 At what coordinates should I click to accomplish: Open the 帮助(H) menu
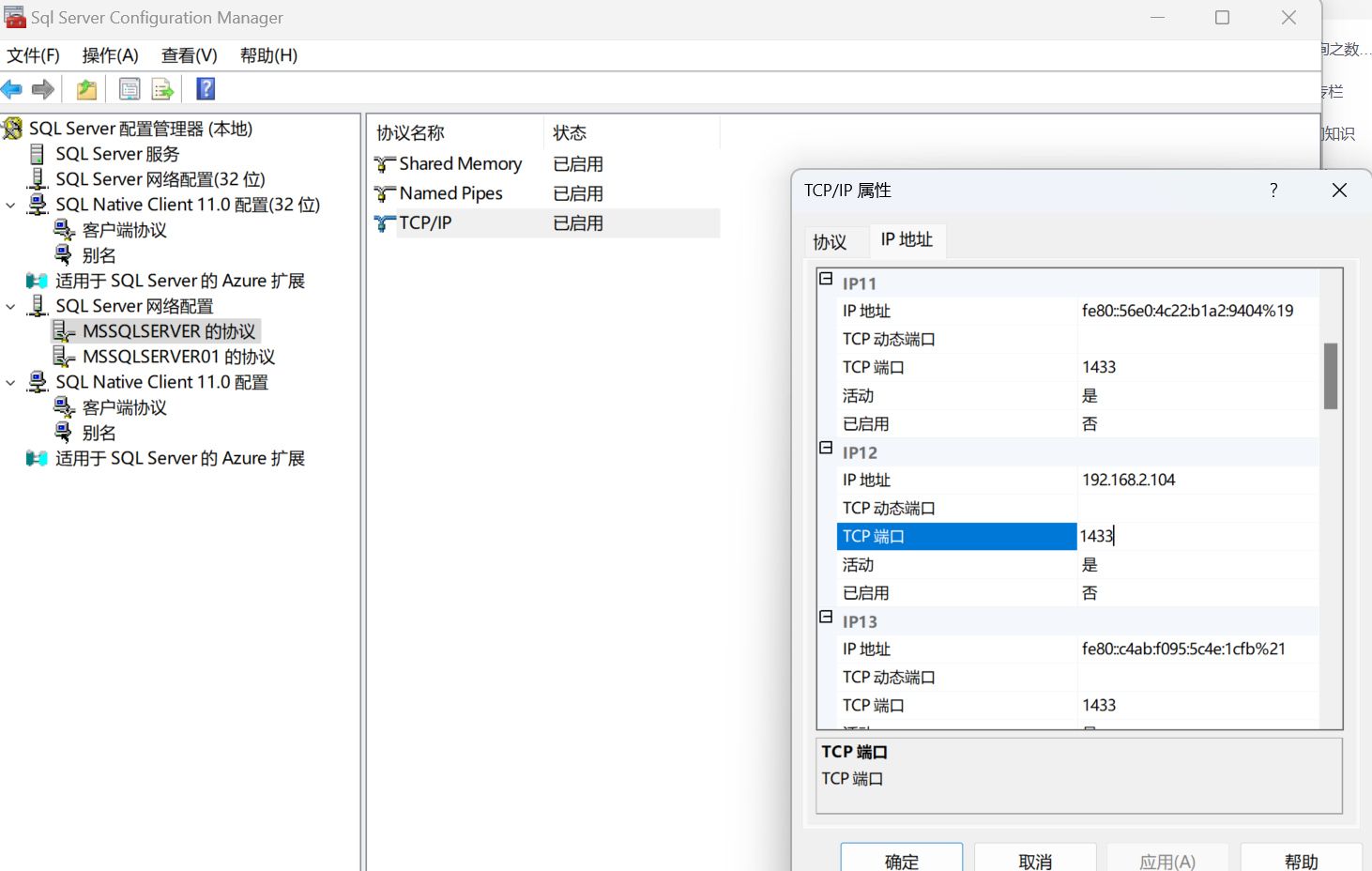click(269, 55)
